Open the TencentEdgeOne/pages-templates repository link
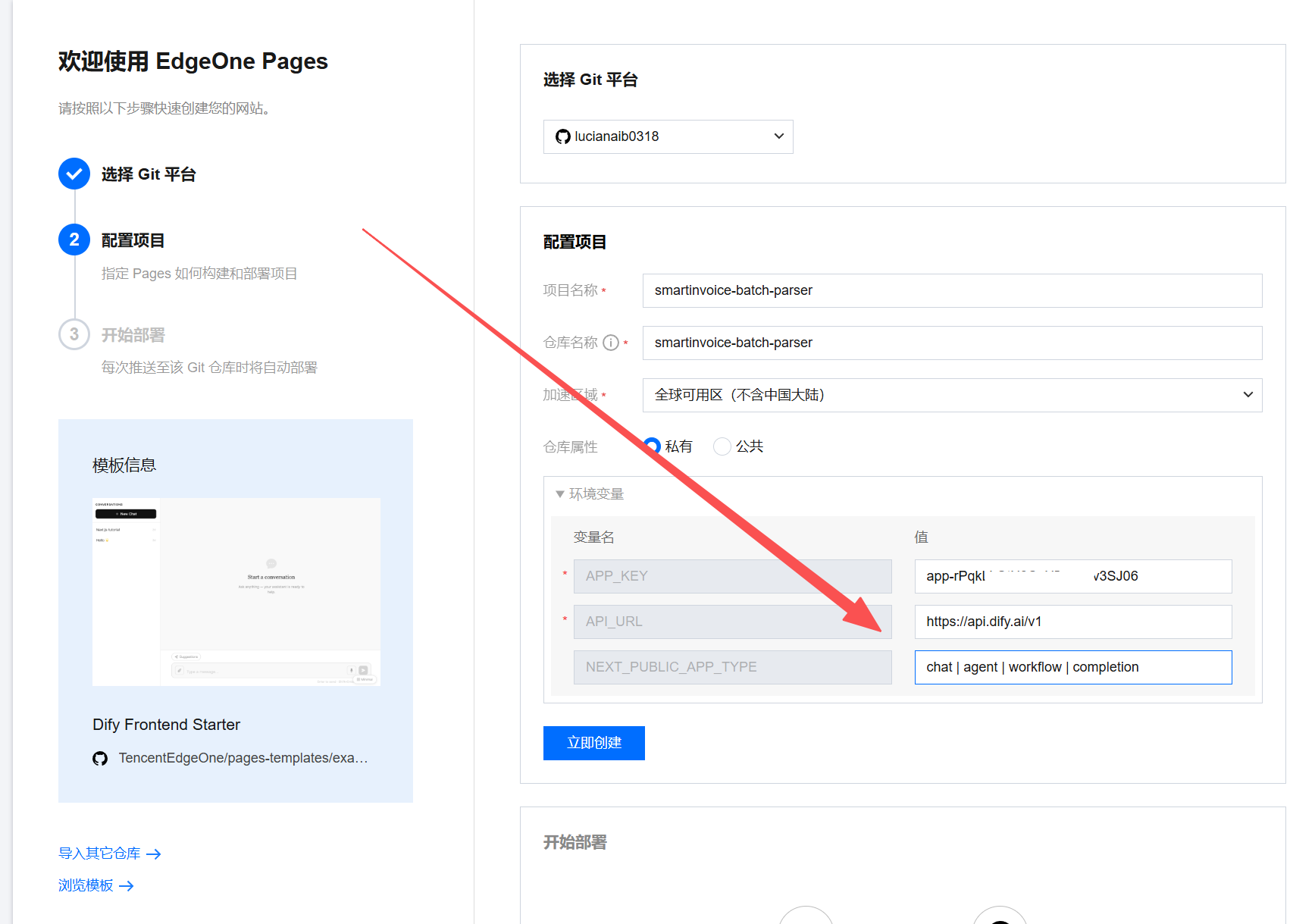The image size is (1315, 924). (243, 758)
